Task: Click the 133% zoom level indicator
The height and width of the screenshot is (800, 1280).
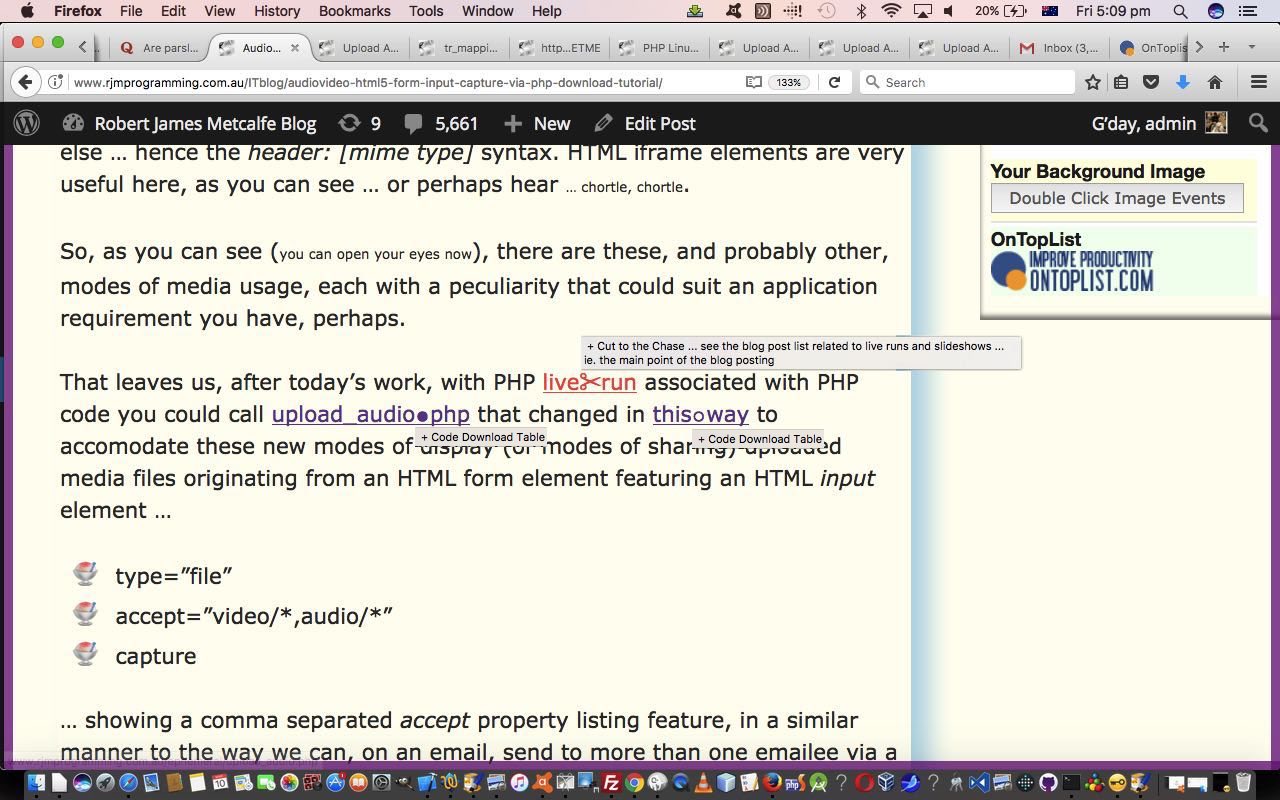Action: pos(789,82)
